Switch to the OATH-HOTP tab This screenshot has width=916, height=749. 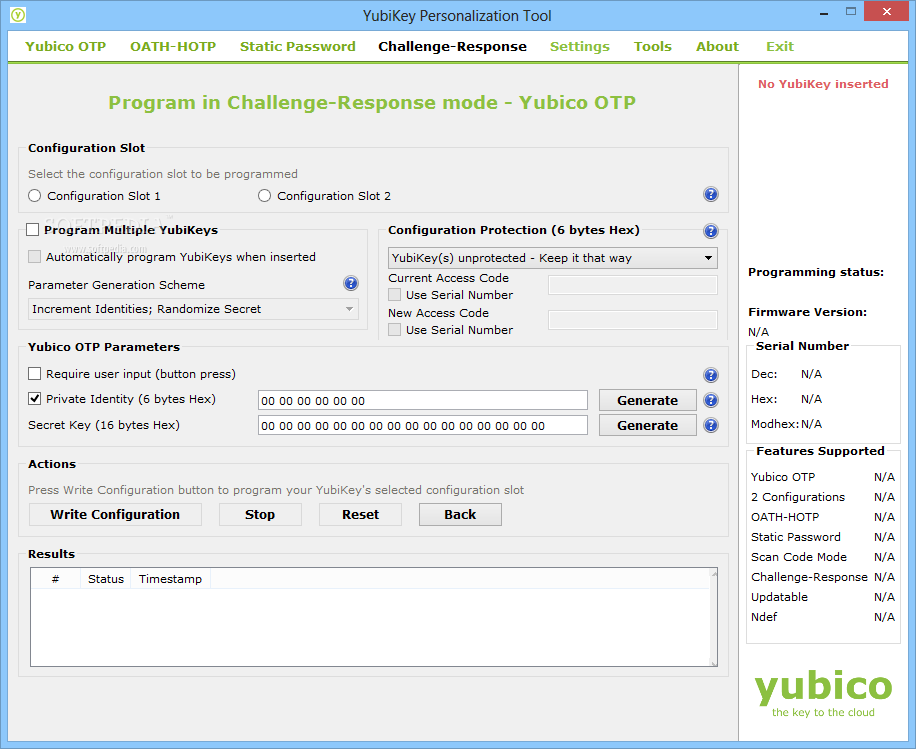(173, 46)
